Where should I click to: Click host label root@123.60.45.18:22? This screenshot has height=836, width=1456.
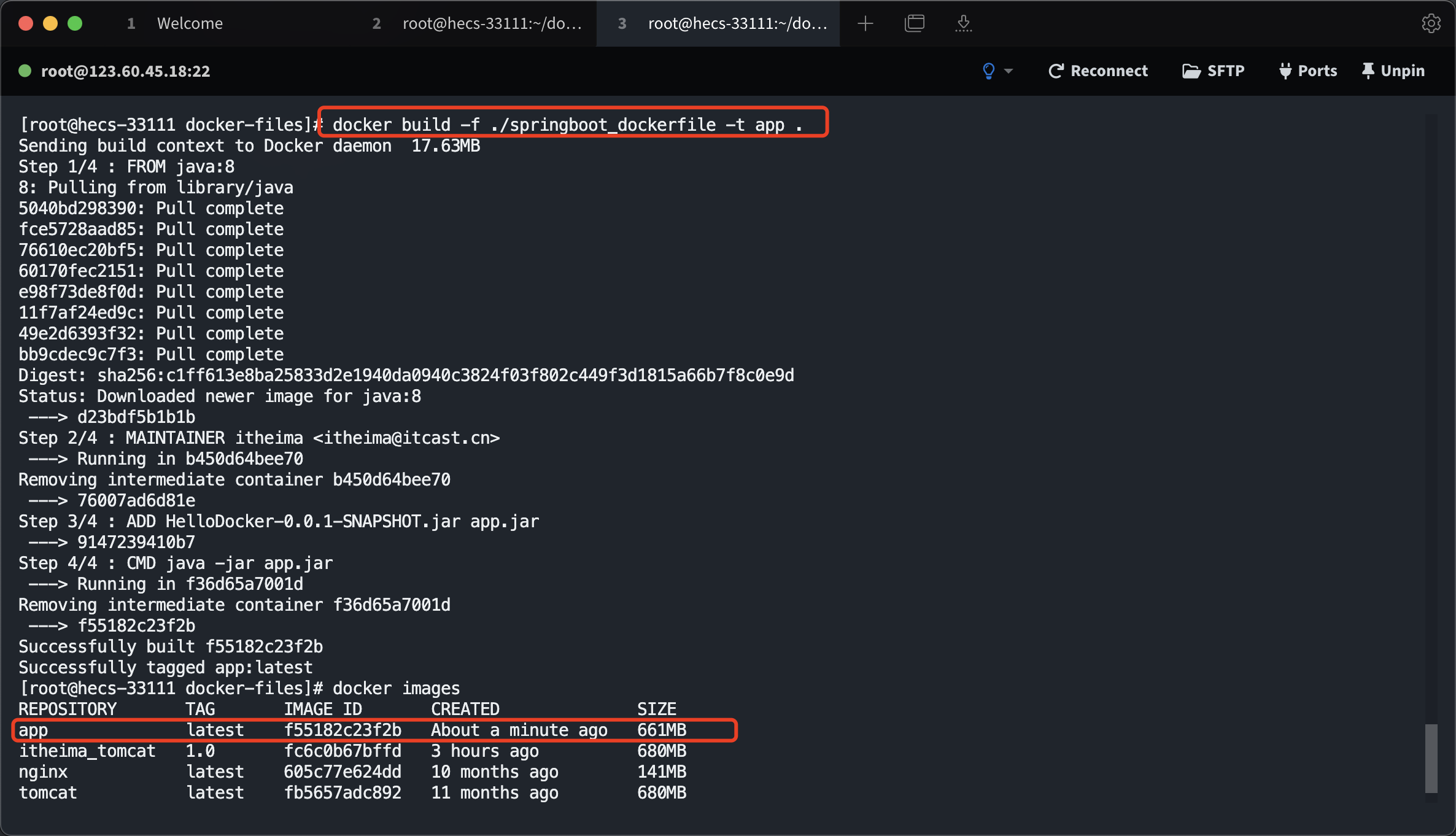coord(125,71)
